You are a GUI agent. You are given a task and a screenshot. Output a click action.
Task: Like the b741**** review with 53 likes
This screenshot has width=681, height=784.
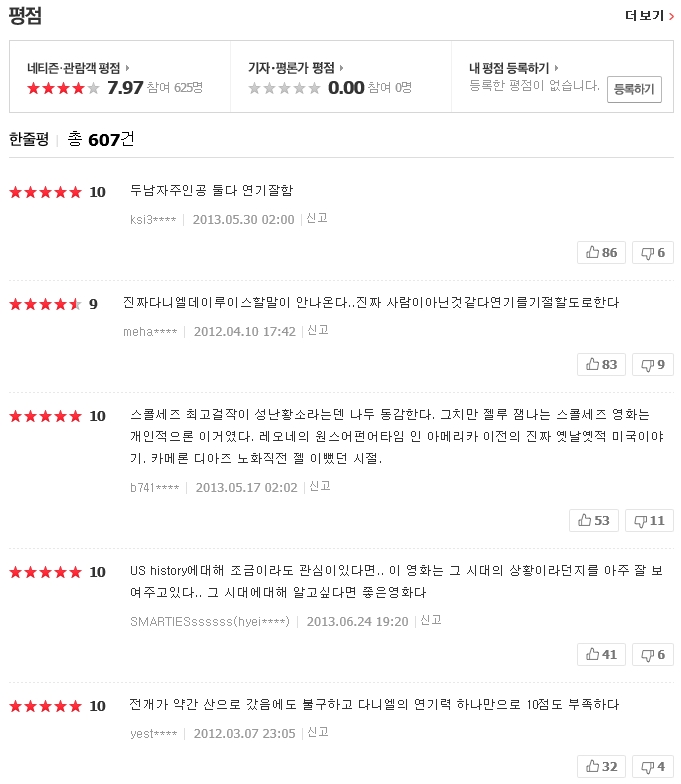[x=594, y=520]
